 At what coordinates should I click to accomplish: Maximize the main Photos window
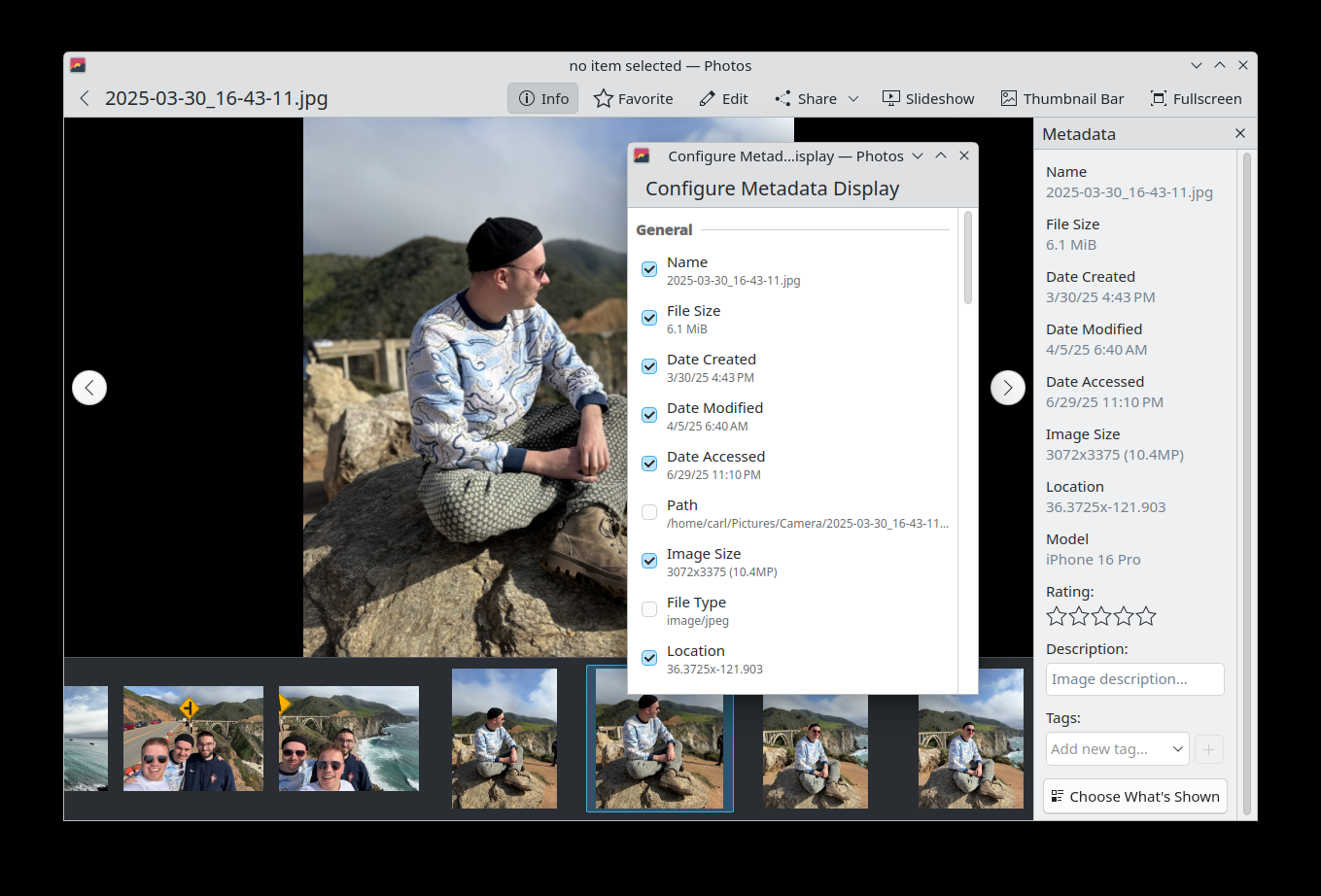1220,65
